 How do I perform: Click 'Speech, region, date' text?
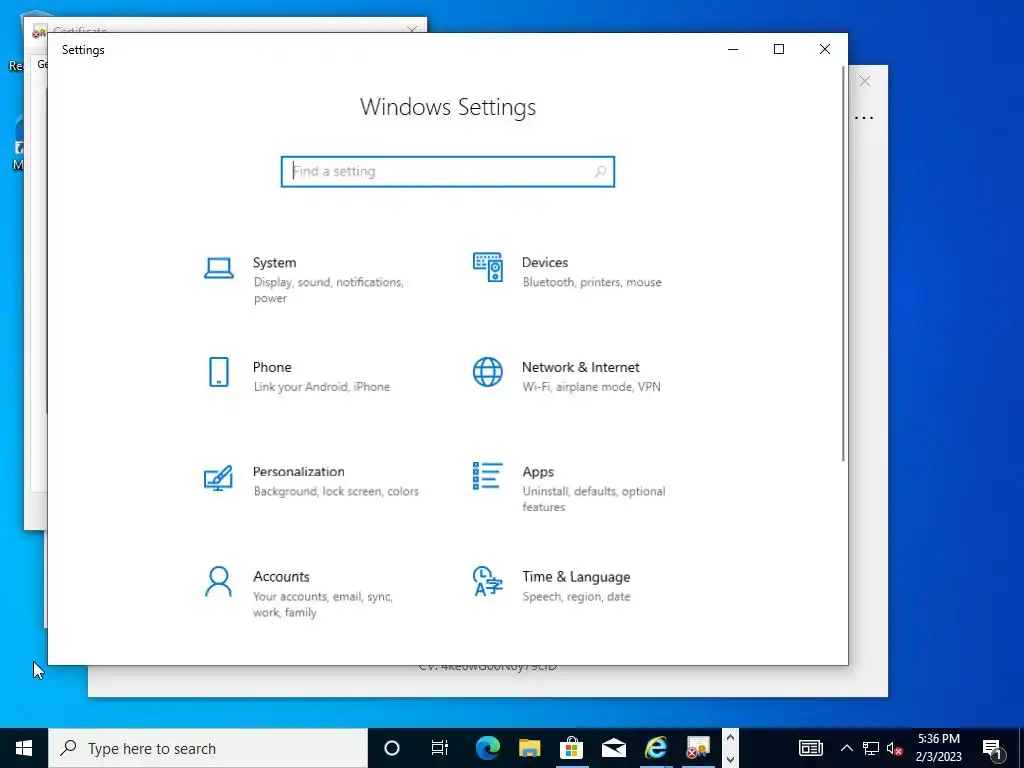click(576, 596)
